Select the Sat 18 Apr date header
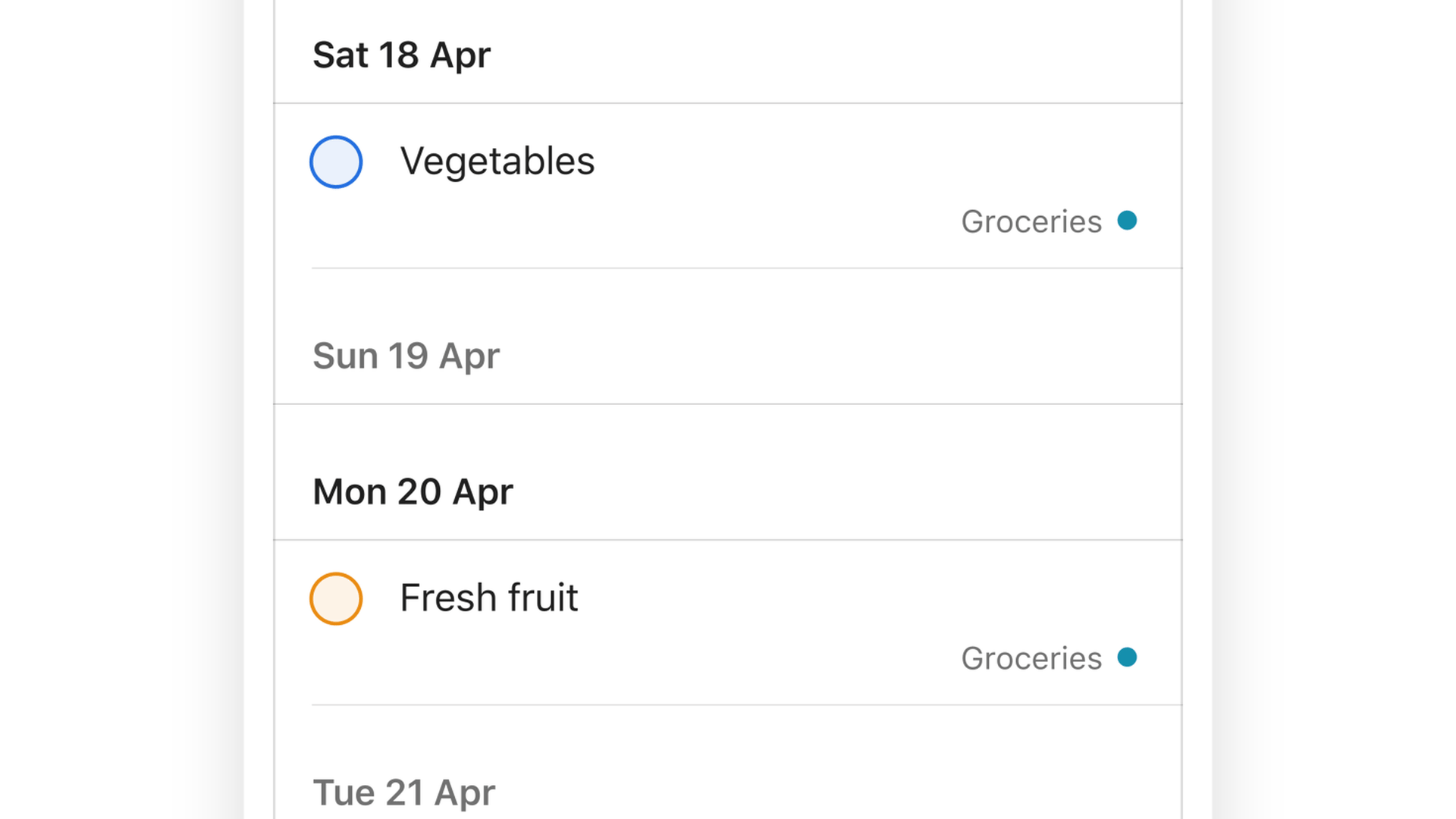1456x819 pixels. tap(401, 55)
